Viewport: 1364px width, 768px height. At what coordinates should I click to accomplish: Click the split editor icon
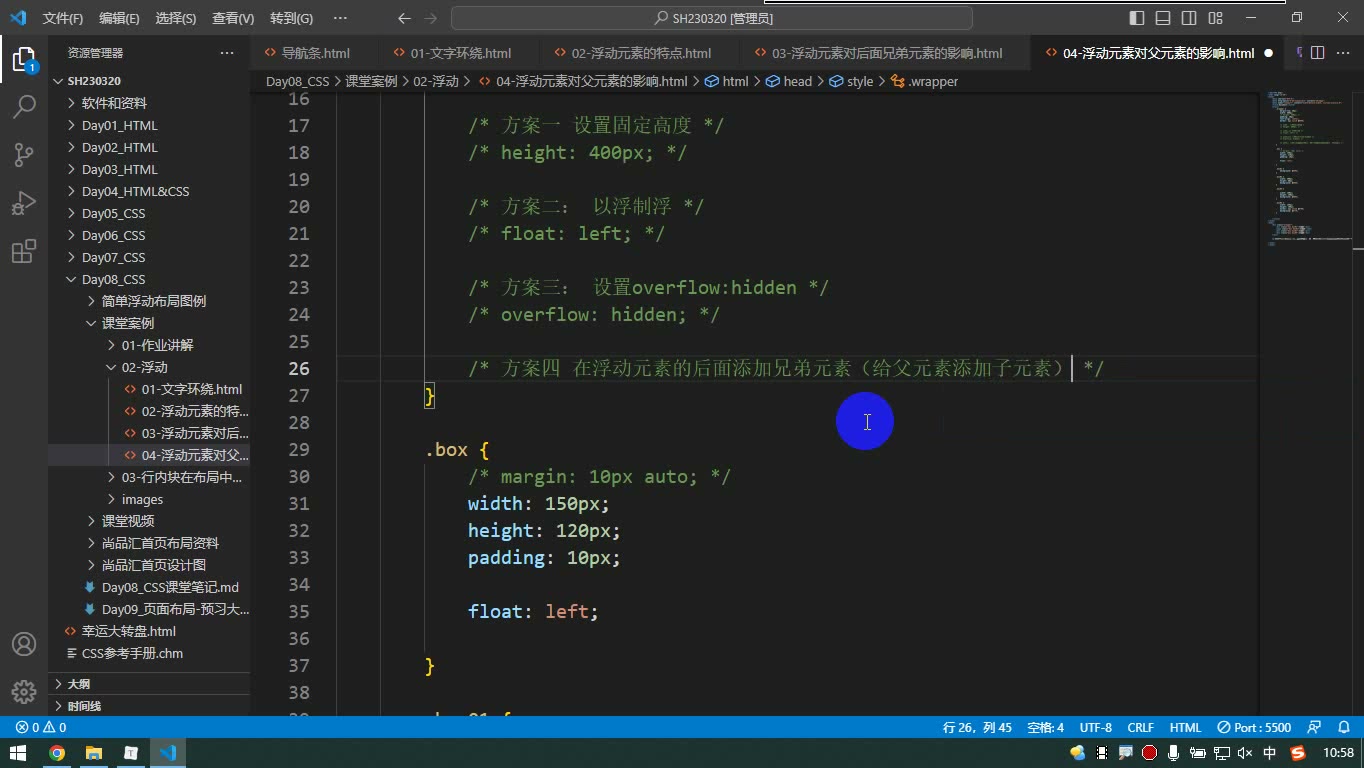pyautogui.click(x=1318, y=53)
